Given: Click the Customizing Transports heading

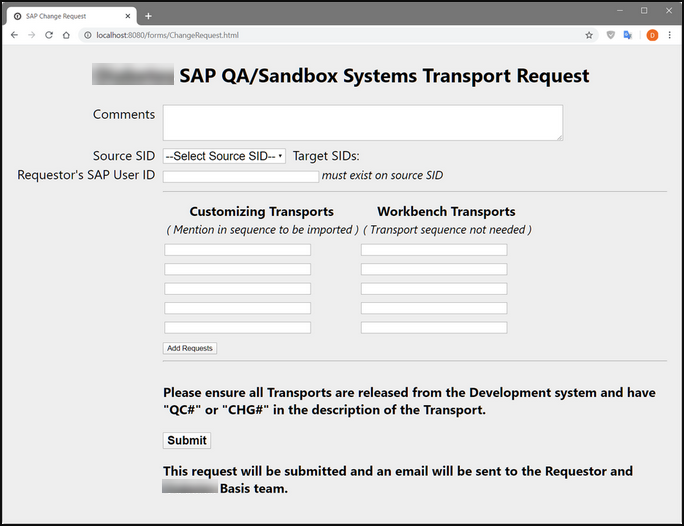Looking at the screenshot, I should (x=261, y=212).
